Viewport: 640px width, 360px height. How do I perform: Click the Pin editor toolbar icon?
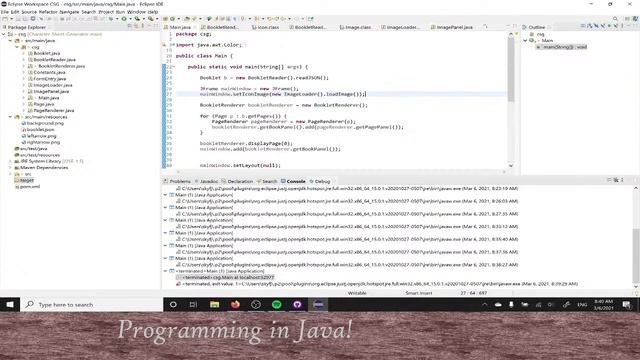(x=311, y=19)
